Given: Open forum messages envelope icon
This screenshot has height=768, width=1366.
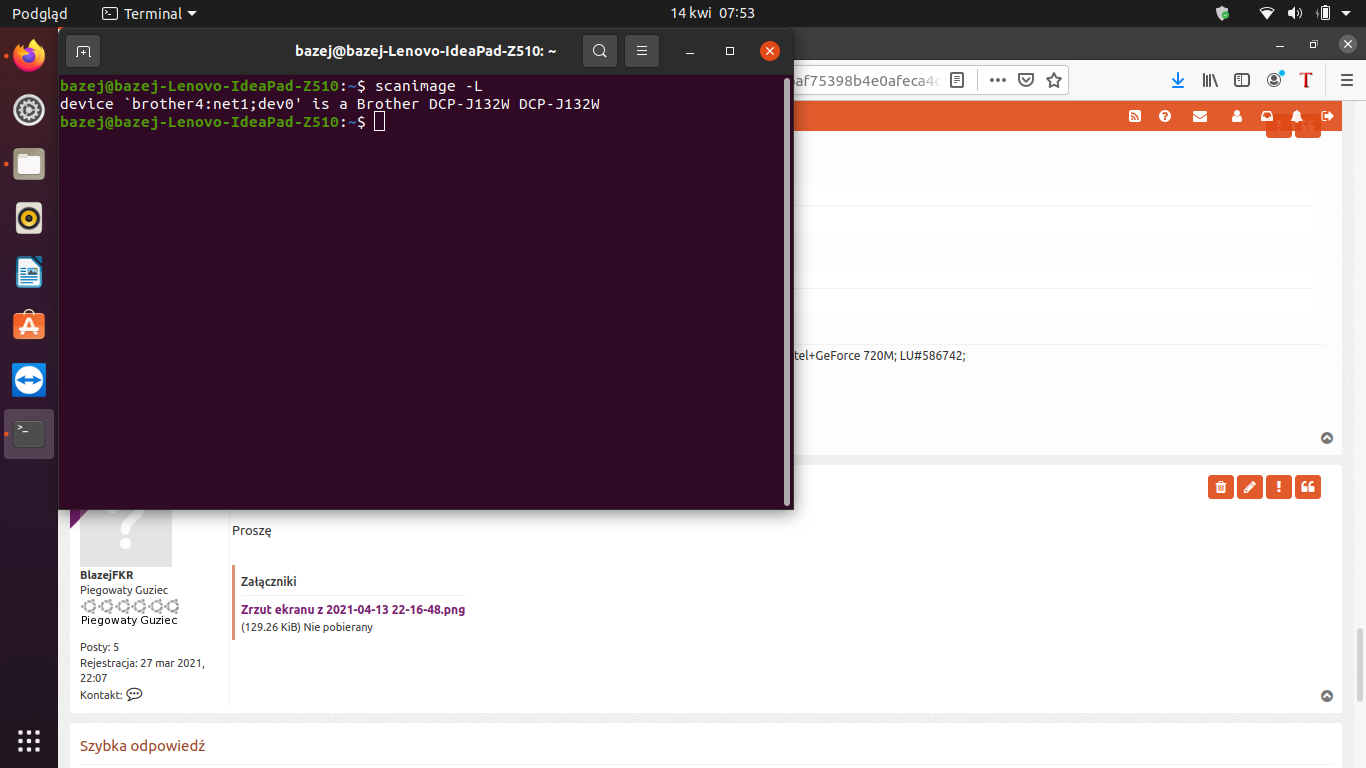Looking at the screenshot, I should [x=1200, y=116].
